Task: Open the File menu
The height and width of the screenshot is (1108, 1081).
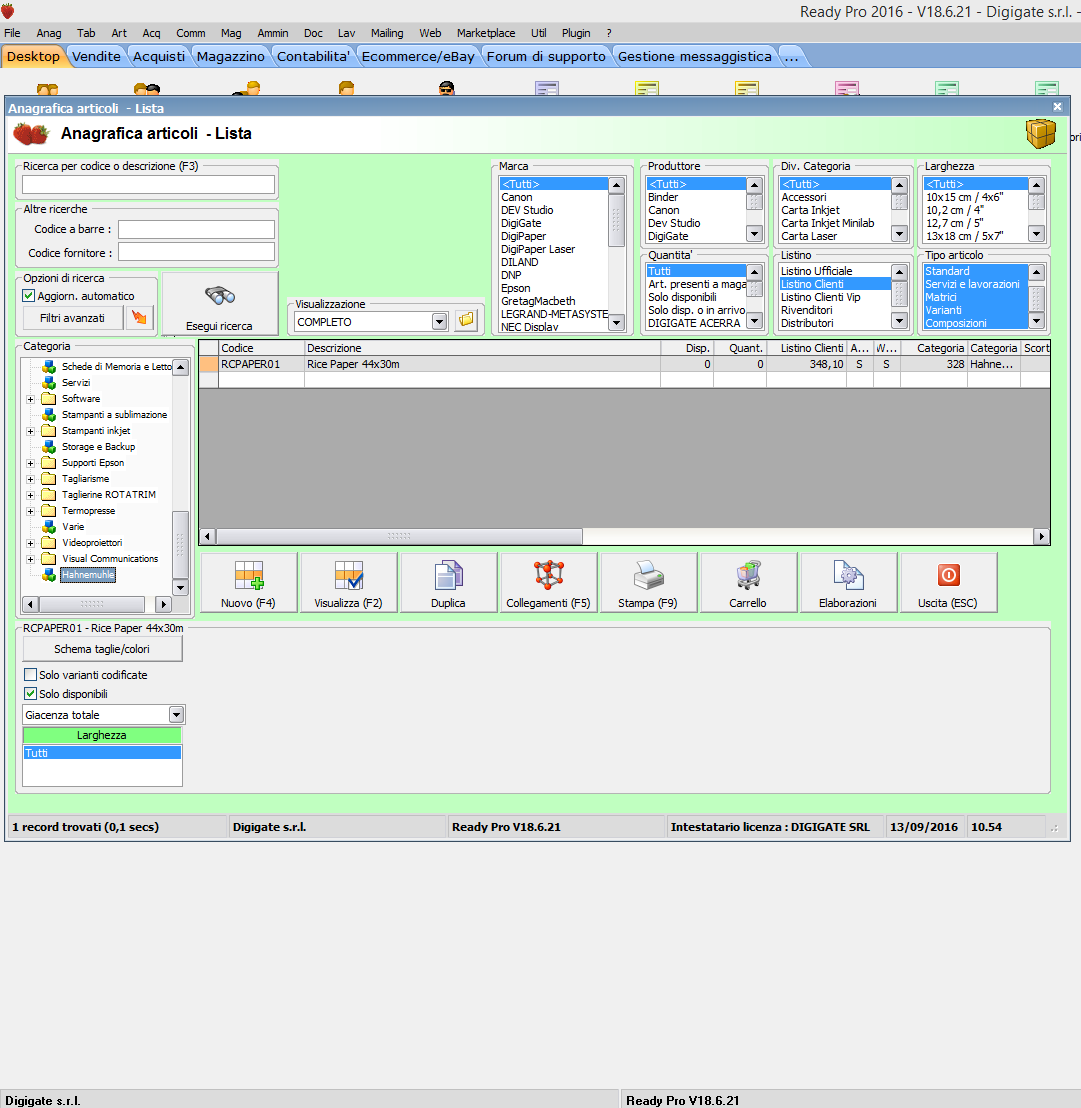Action: point(12,33)
